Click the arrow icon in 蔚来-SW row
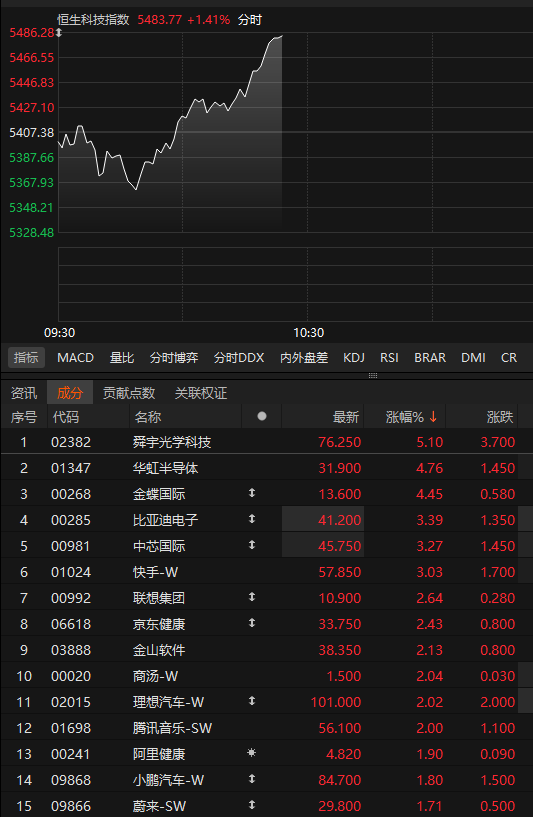533x817 pixels. 252,805
